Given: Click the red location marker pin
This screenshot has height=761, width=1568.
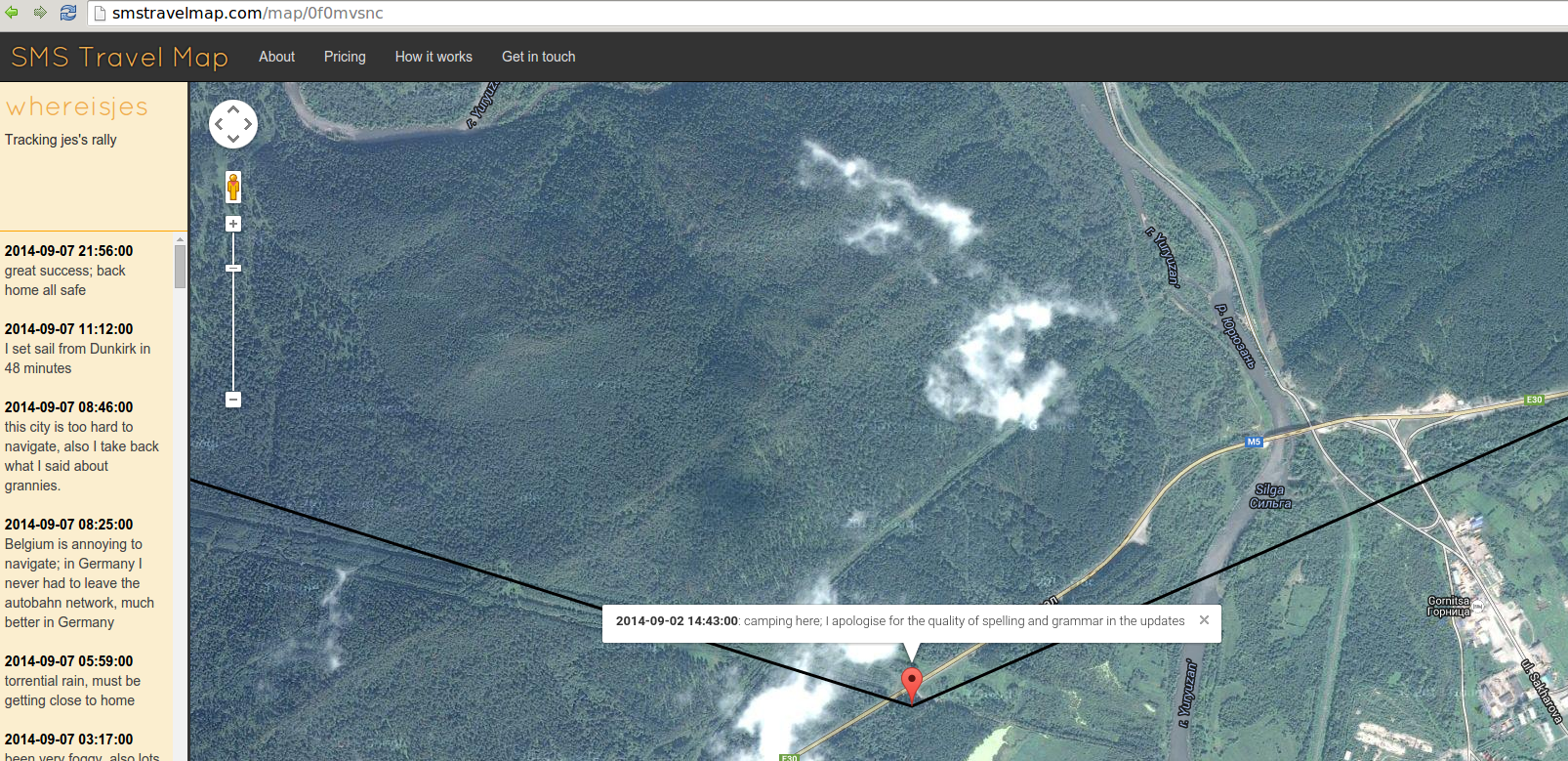Looking at the screenshot, I should (911, 683).
